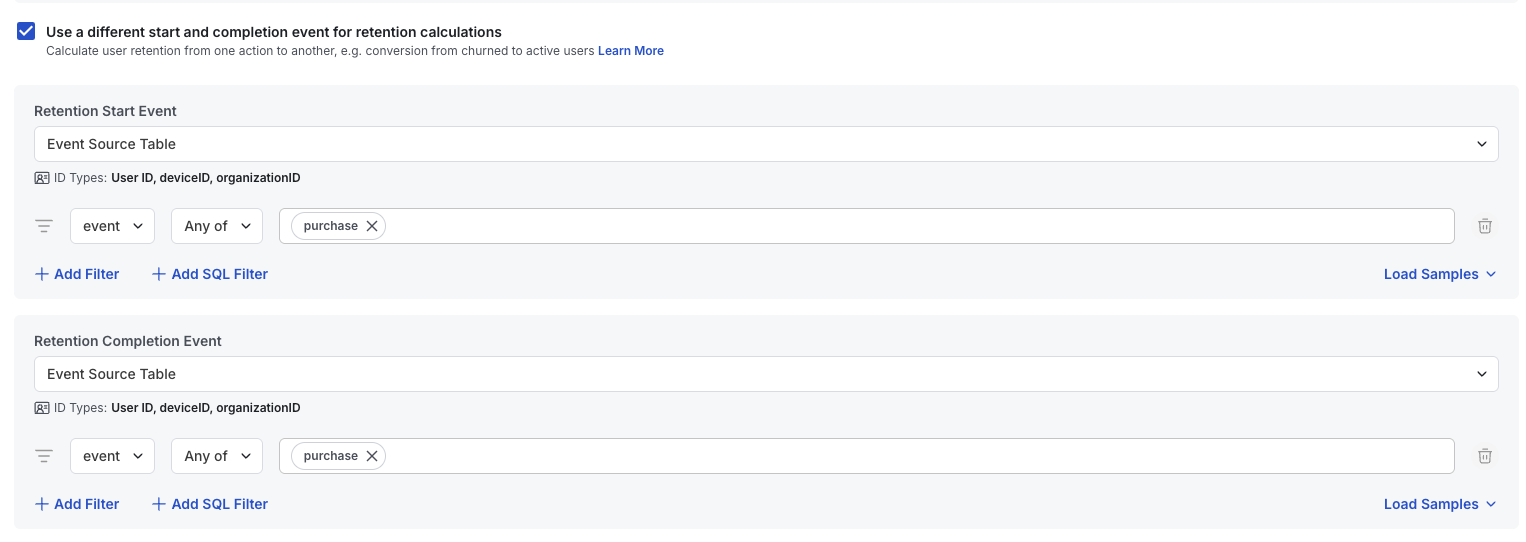Click values input field in Retention Completion Event

click(x=866, y=456)
